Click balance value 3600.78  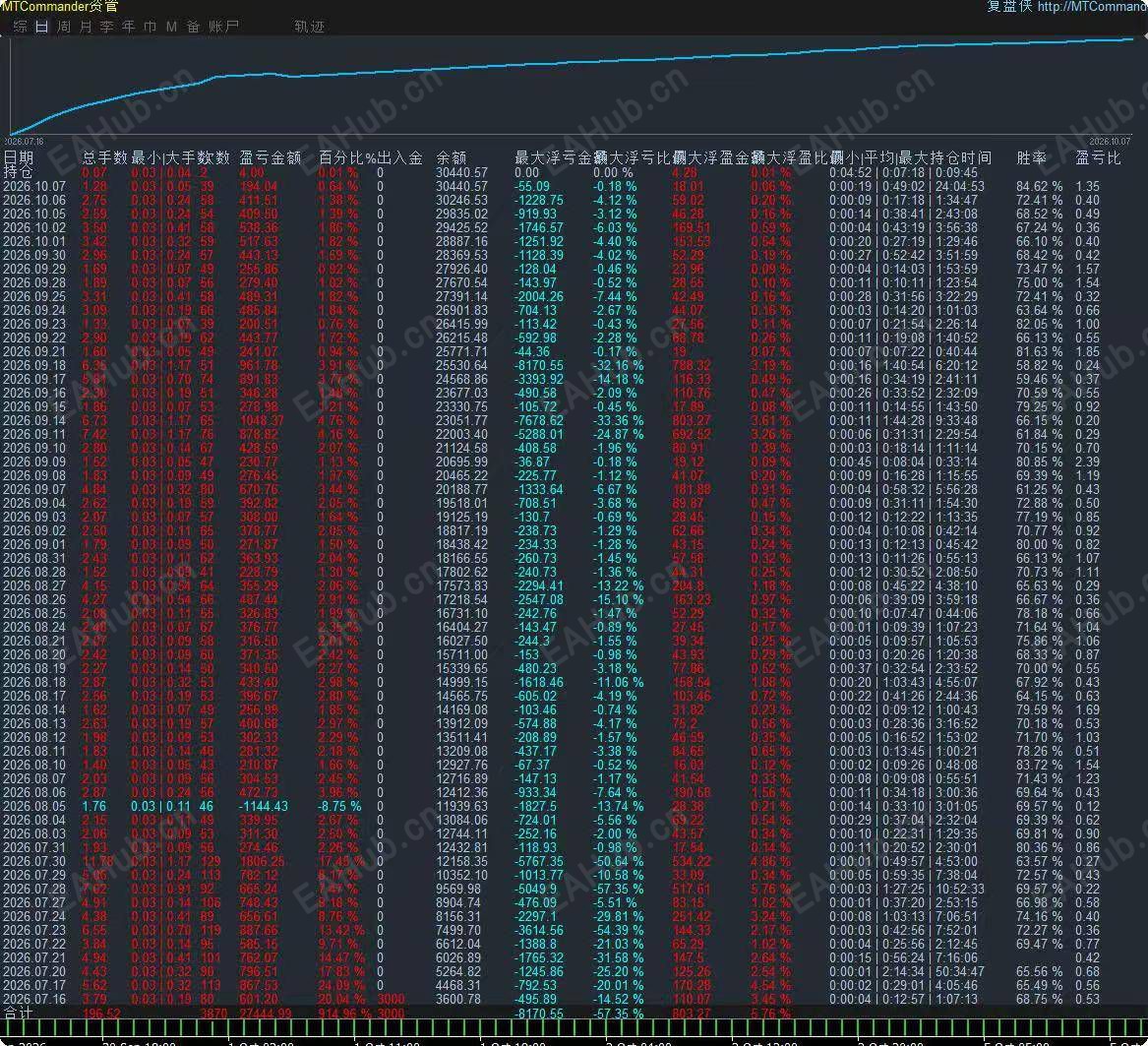pyautogui.click(x=457, y=999)
